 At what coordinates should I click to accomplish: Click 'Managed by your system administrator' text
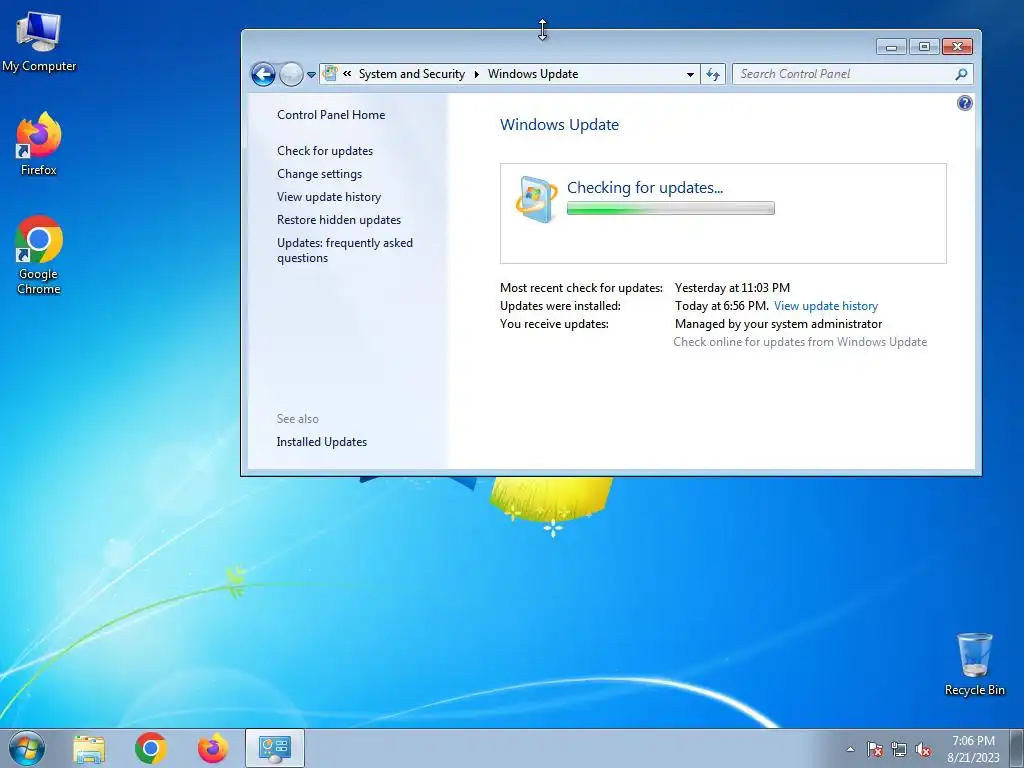point(778,324)
